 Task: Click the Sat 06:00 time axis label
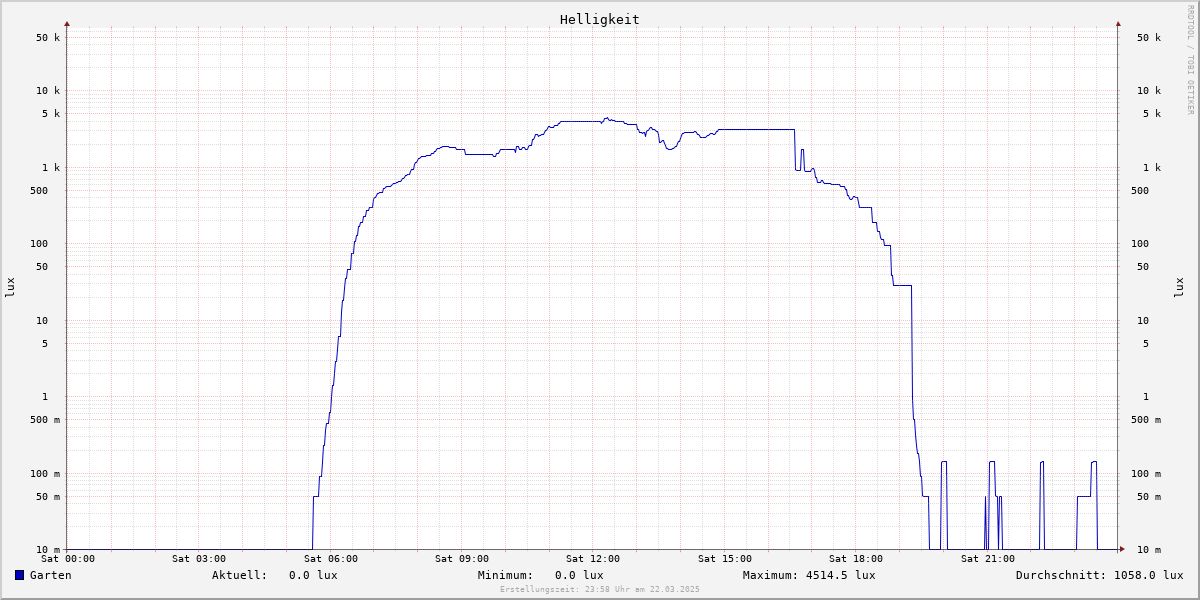331,559
